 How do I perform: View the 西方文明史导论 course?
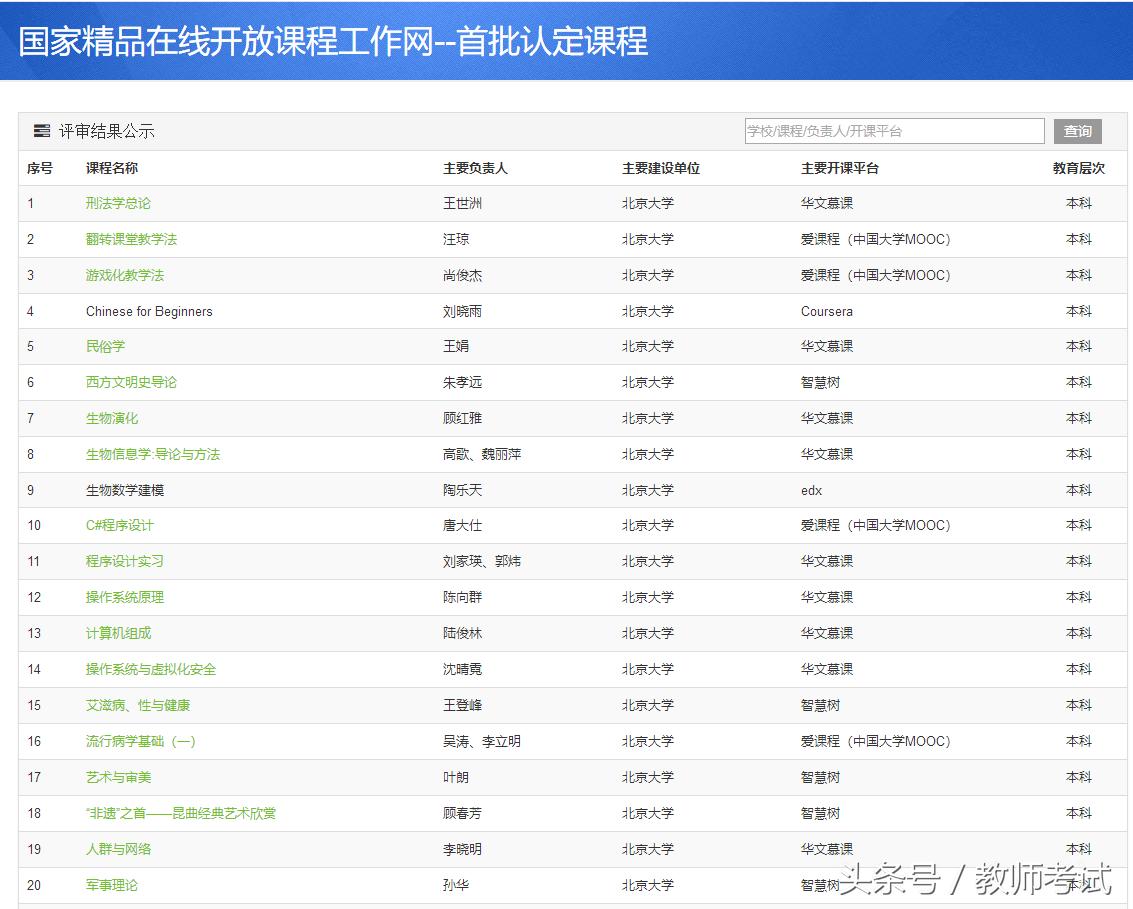[x=131, y=382]
